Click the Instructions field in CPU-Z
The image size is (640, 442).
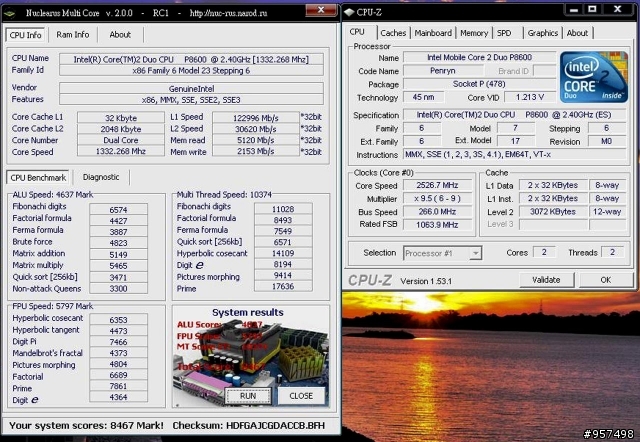point(514,154)
